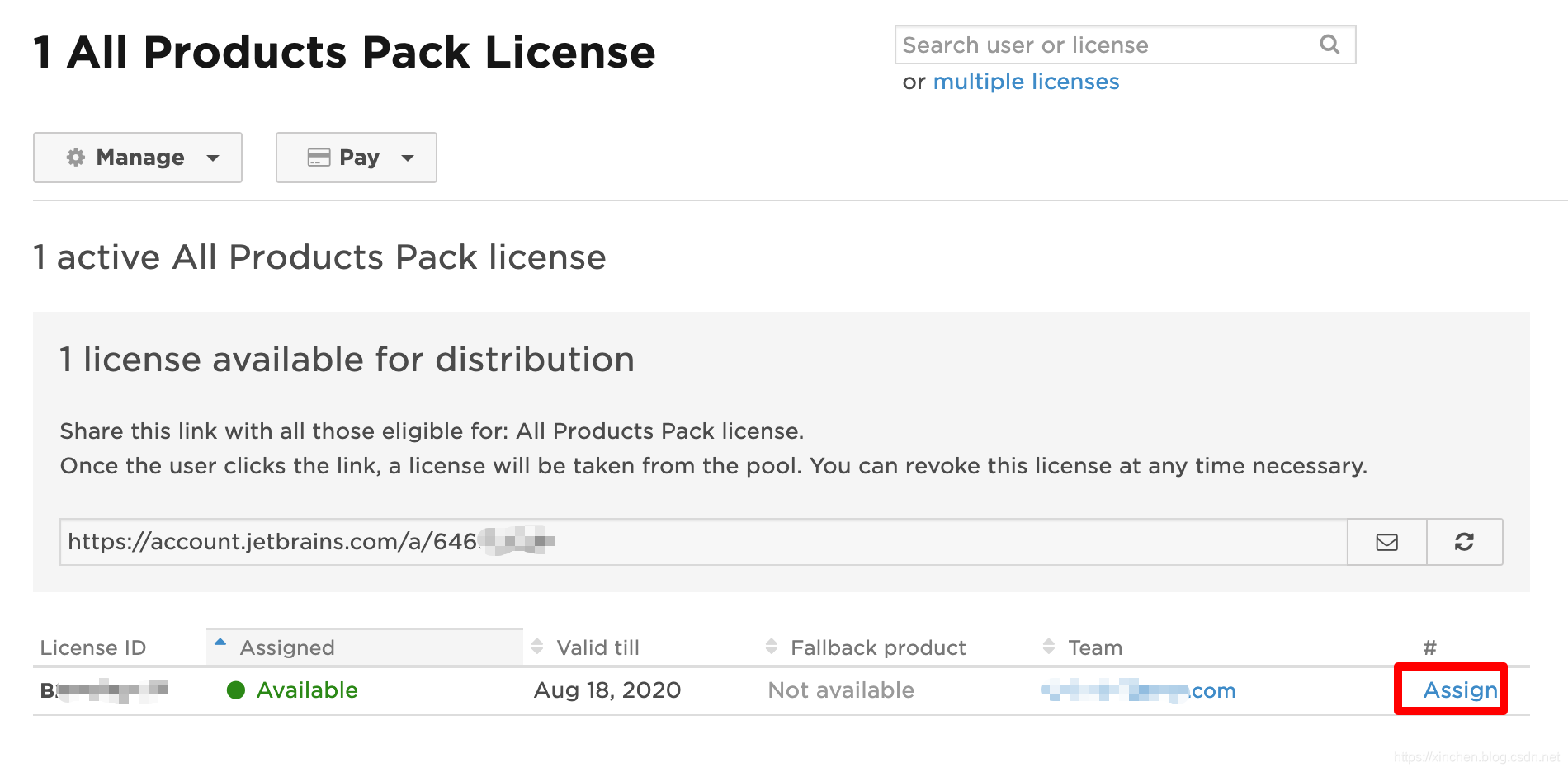The width and height of the screenshot is (1568, 772).
Task: Visit the team domain link
Action: 1139,690
